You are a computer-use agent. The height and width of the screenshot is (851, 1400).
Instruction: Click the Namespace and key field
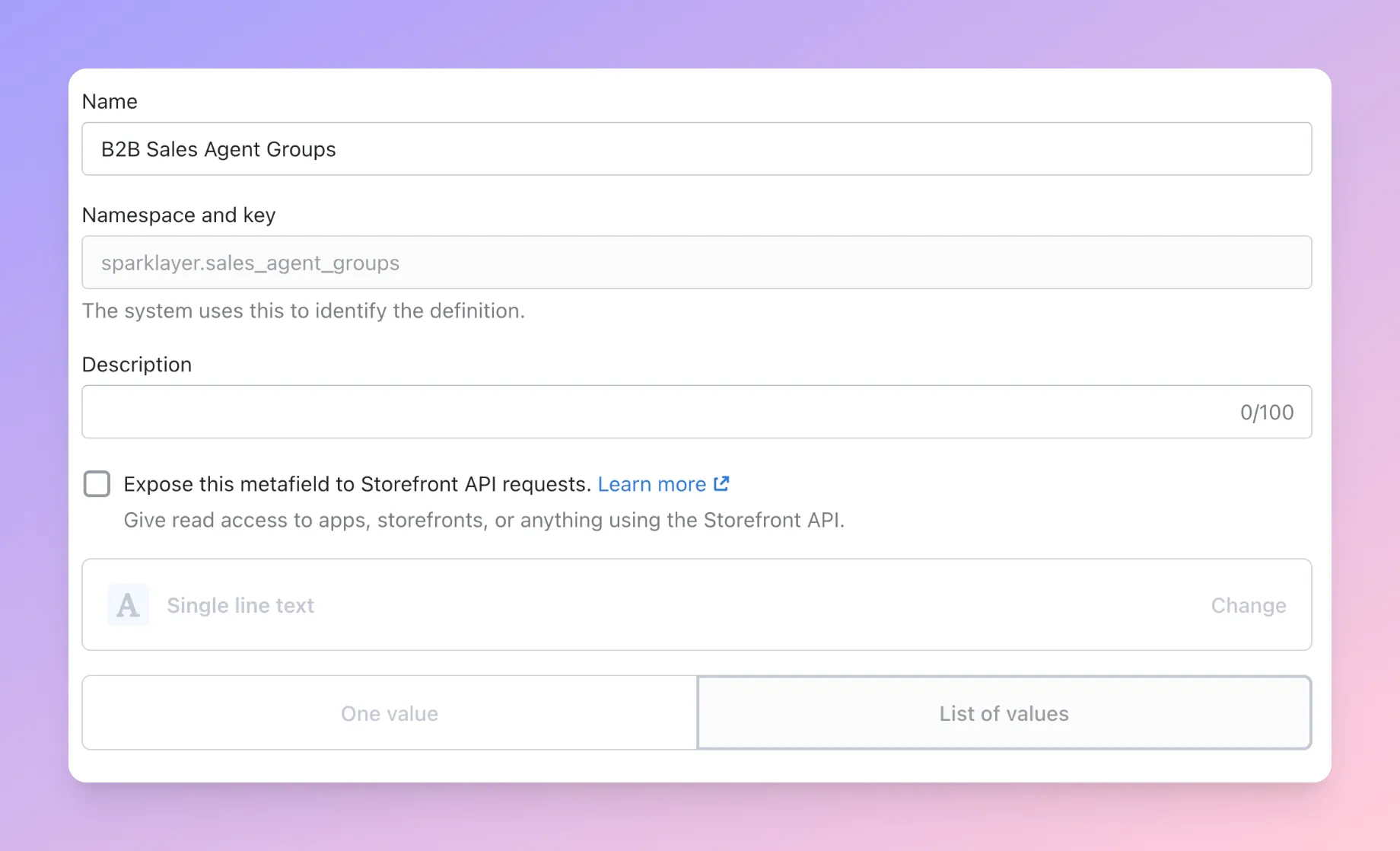pyautogui.click(x=696, y=263)
